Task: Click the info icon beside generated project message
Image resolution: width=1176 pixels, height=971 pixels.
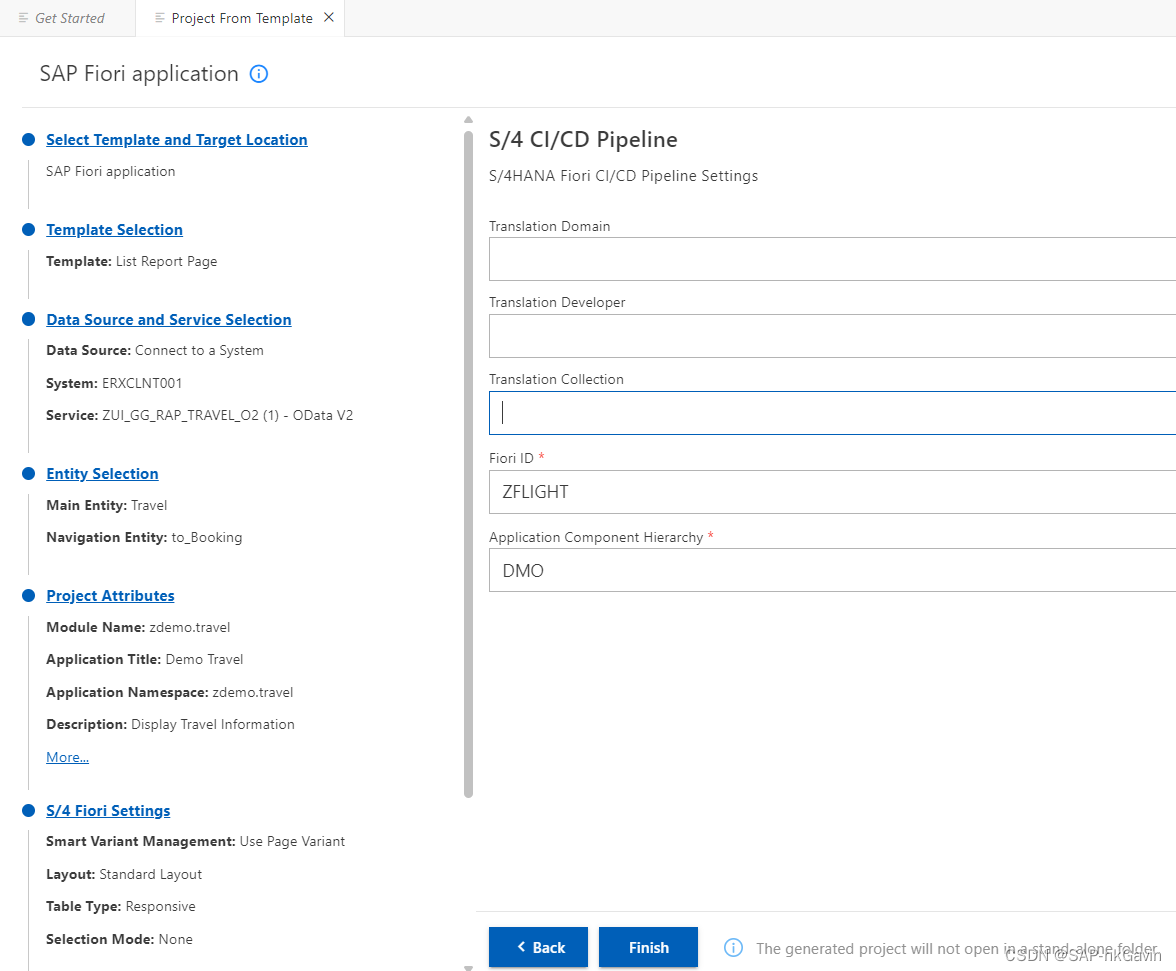Action: 734,948
